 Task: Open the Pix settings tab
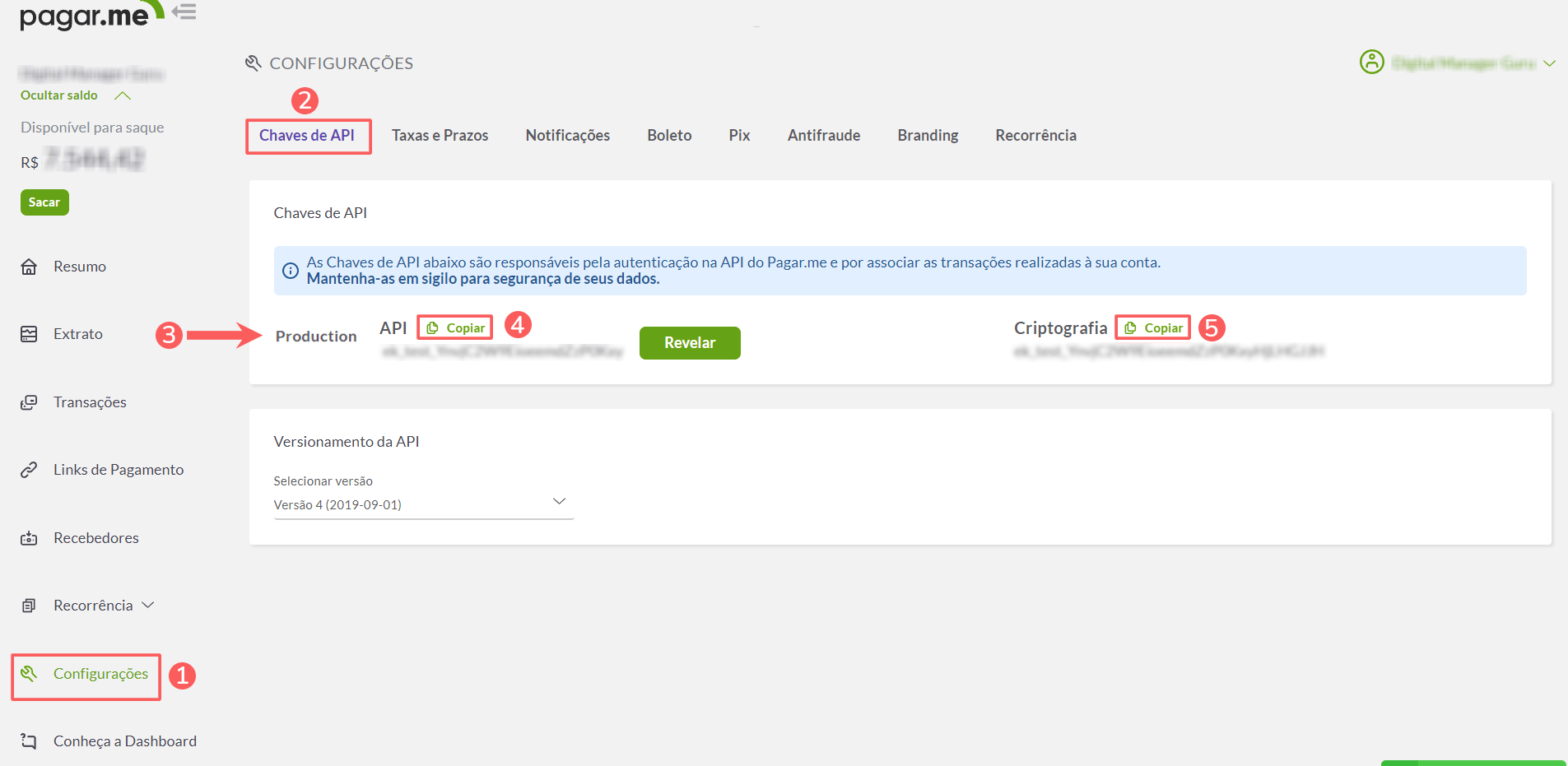pyautogui.click(x=739, y=136)
